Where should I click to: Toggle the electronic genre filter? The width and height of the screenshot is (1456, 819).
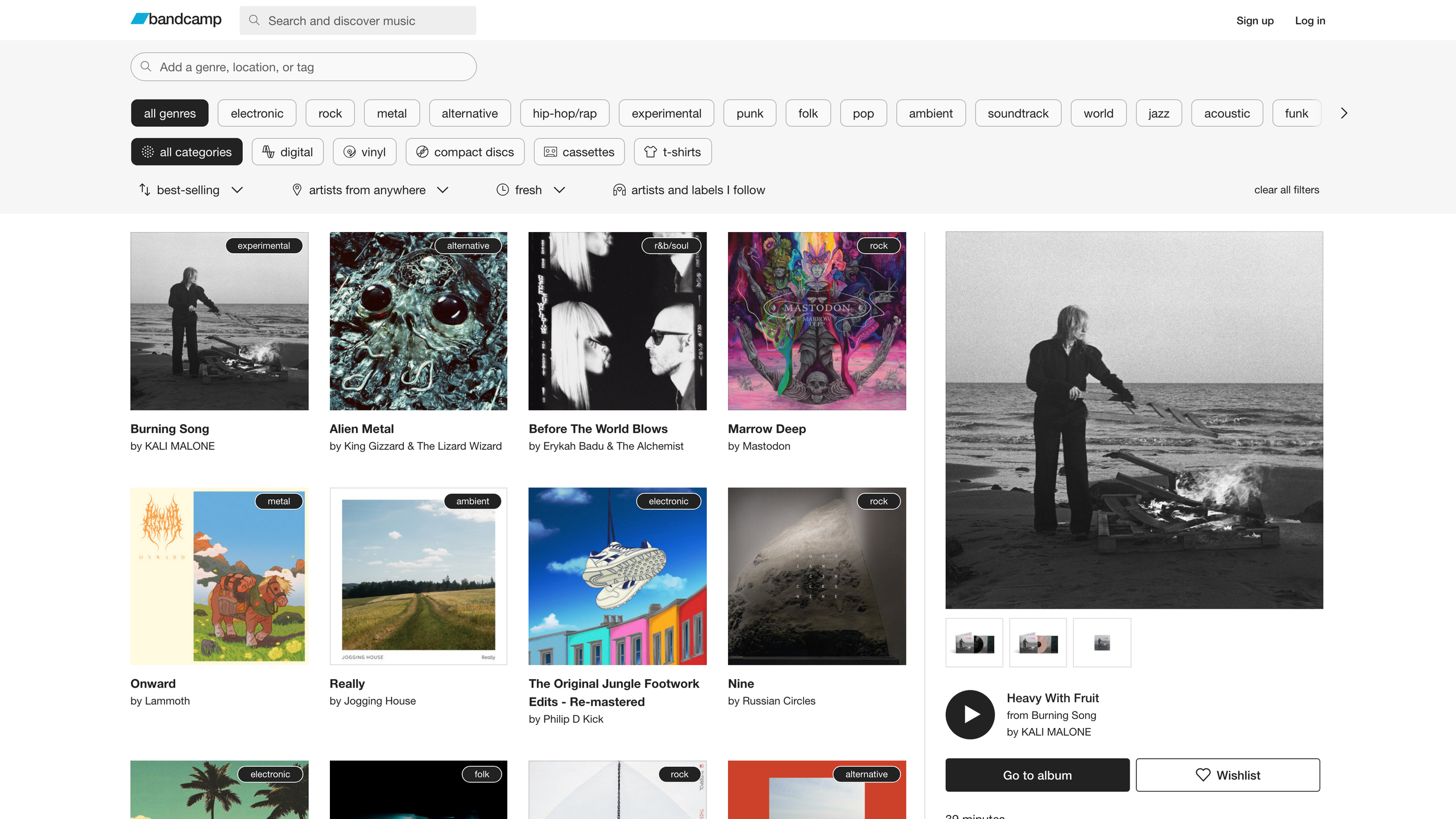[x=257, y=113]
